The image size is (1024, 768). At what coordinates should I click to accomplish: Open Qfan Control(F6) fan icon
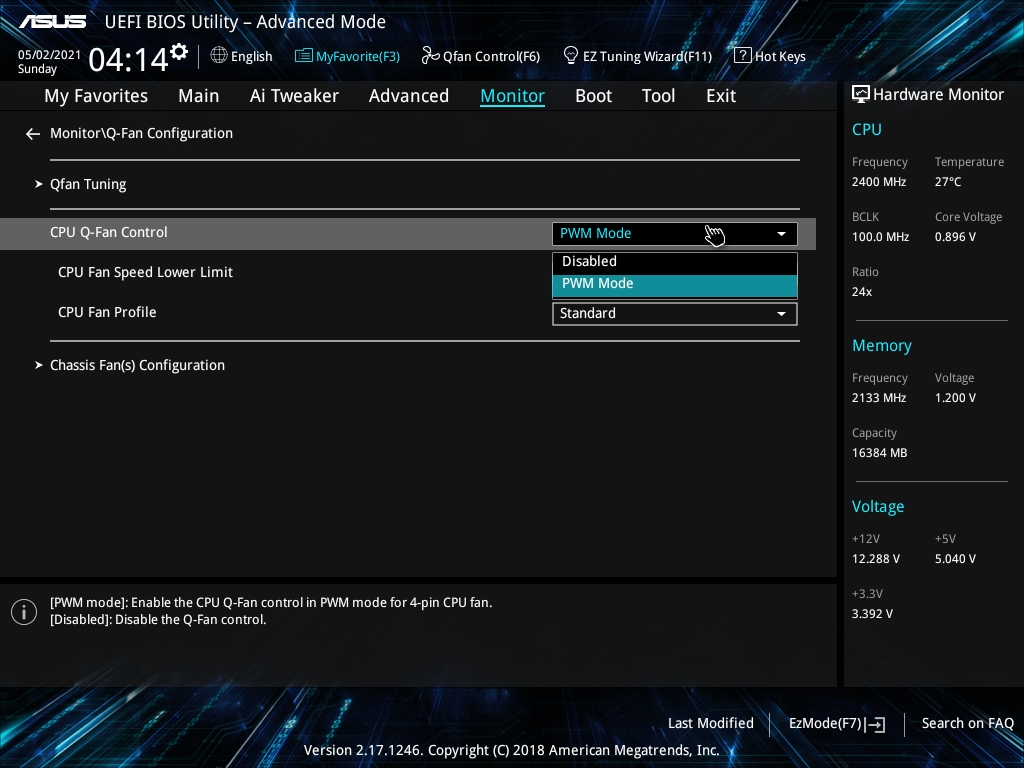point(430,56)
